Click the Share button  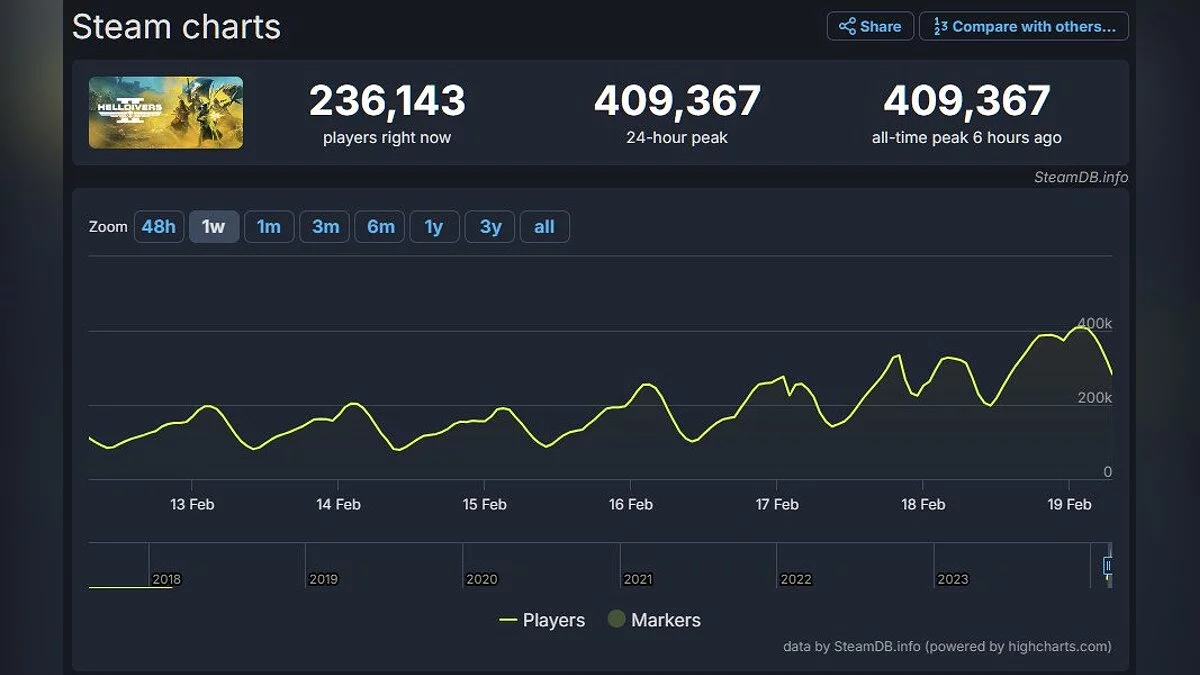[870, 26]
